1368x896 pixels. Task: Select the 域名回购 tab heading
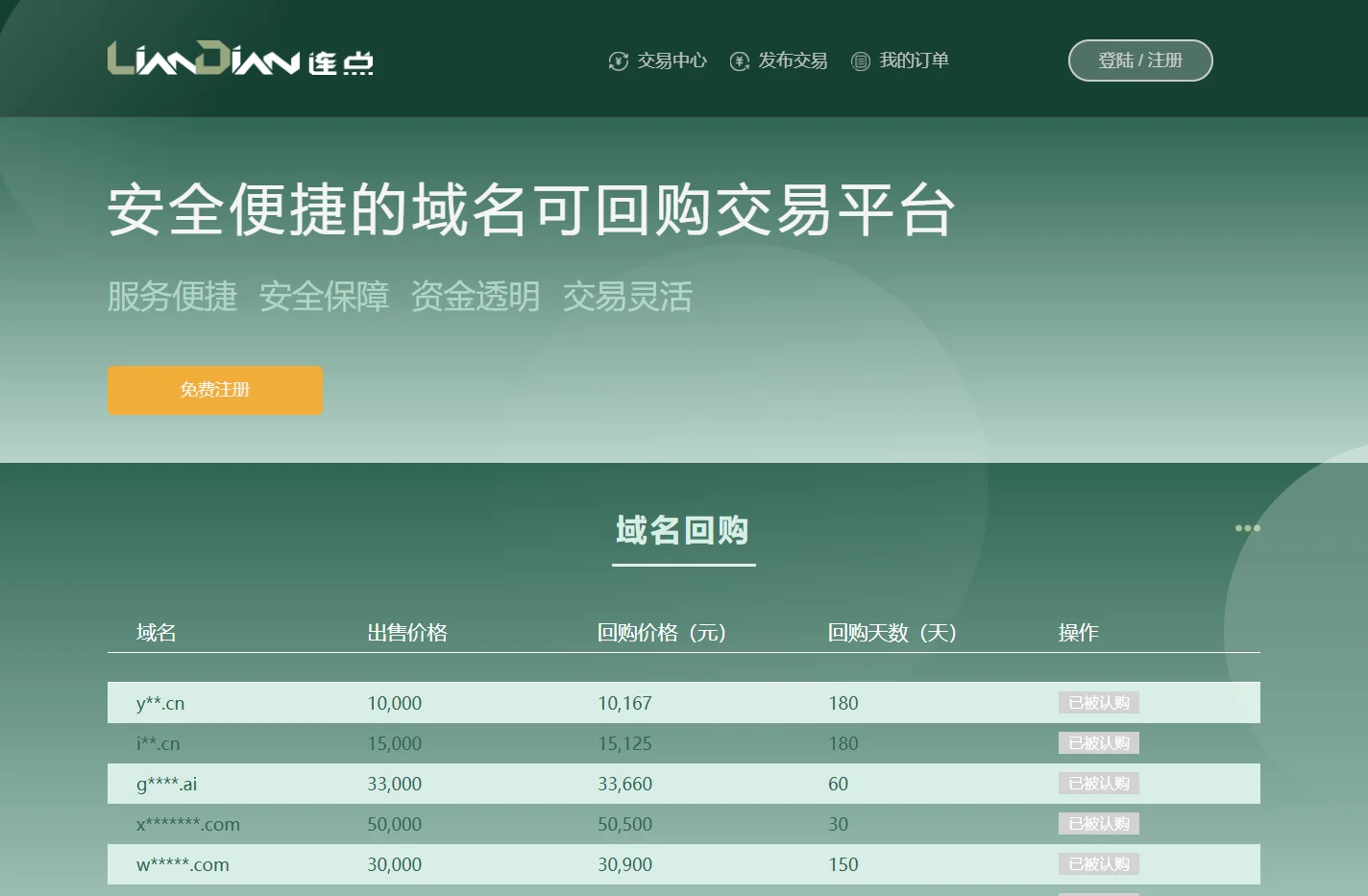pyautogui.click(x=683, y=530)
